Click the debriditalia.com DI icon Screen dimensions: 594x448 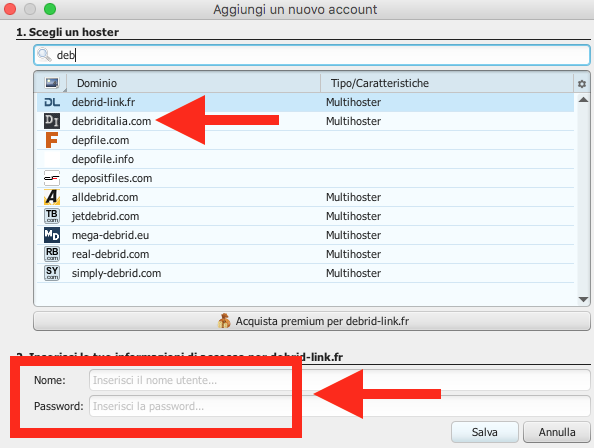[x=52, y=121]
